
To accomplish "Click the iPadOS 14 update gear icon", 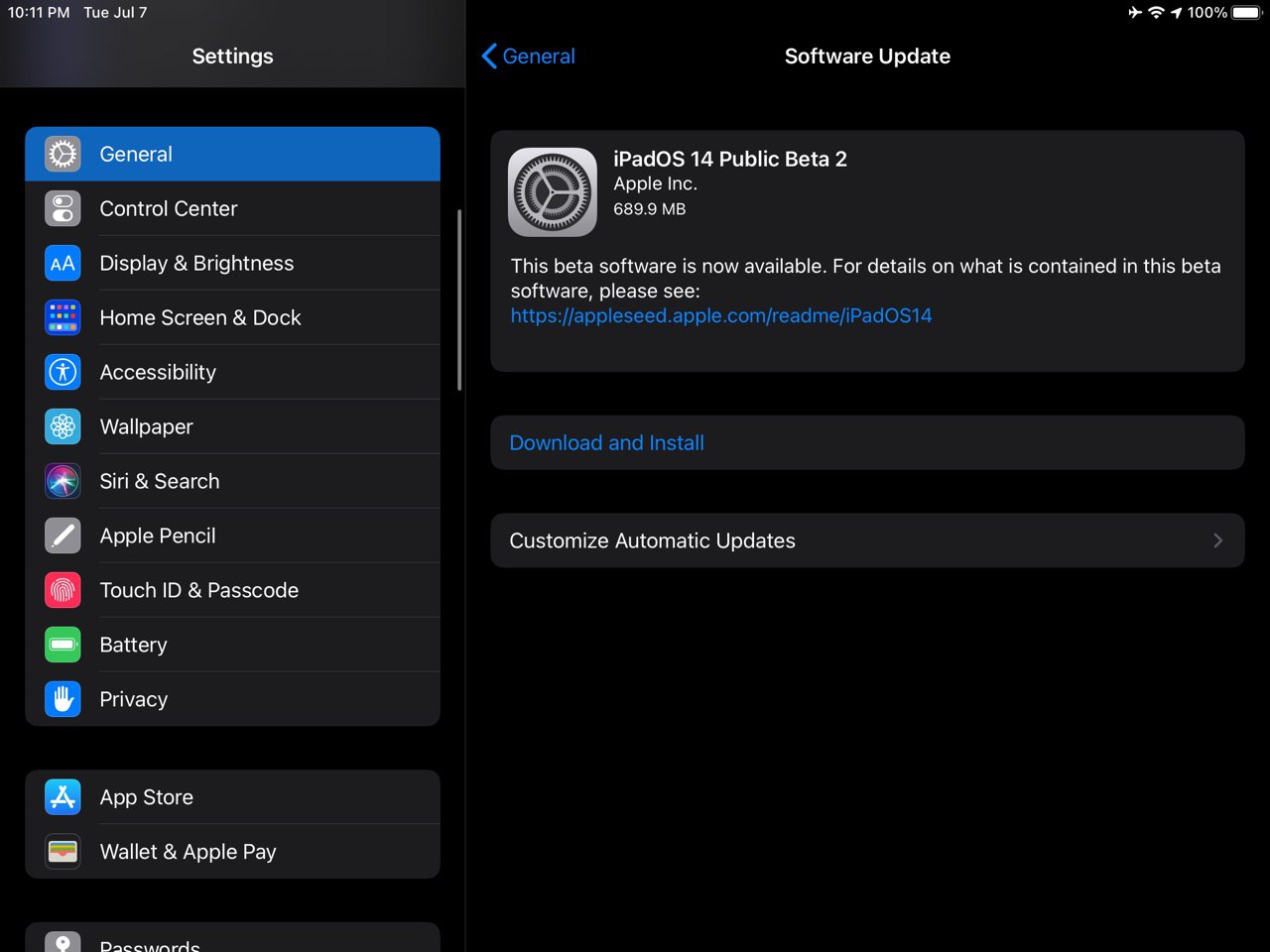I will 553,192.
